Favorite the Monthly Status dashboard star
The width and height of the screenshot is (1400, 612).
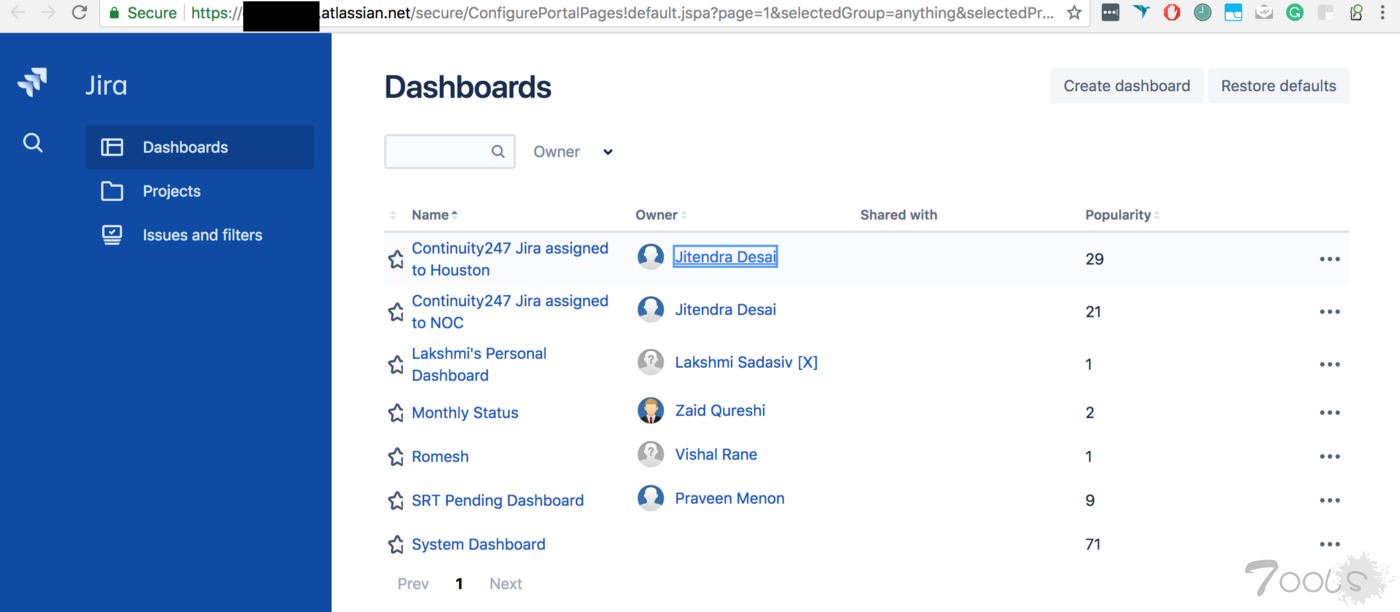(396, 413)
